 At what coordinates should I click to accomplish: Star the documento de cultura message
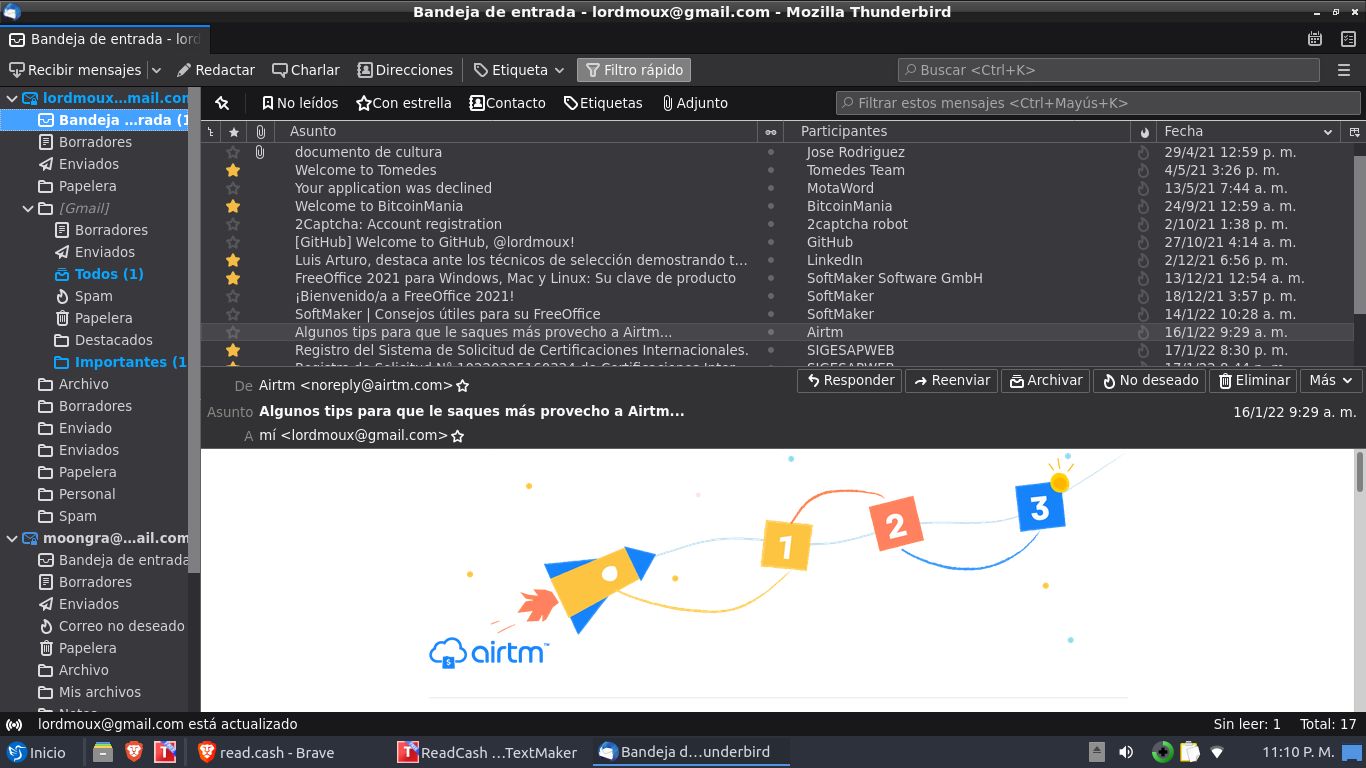233,152
